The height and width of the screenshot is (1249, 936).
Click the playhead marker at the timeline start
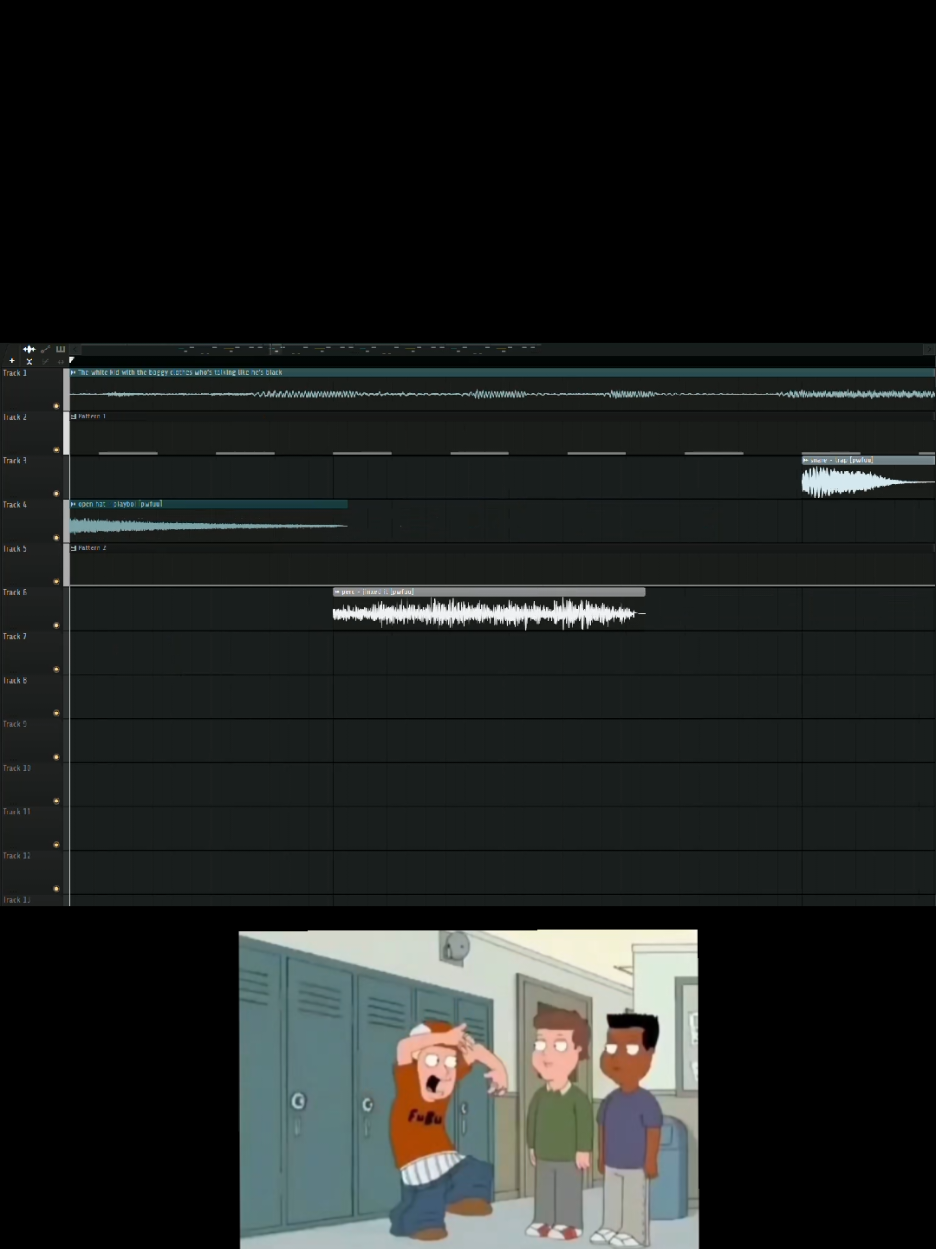tap(72, 360)
